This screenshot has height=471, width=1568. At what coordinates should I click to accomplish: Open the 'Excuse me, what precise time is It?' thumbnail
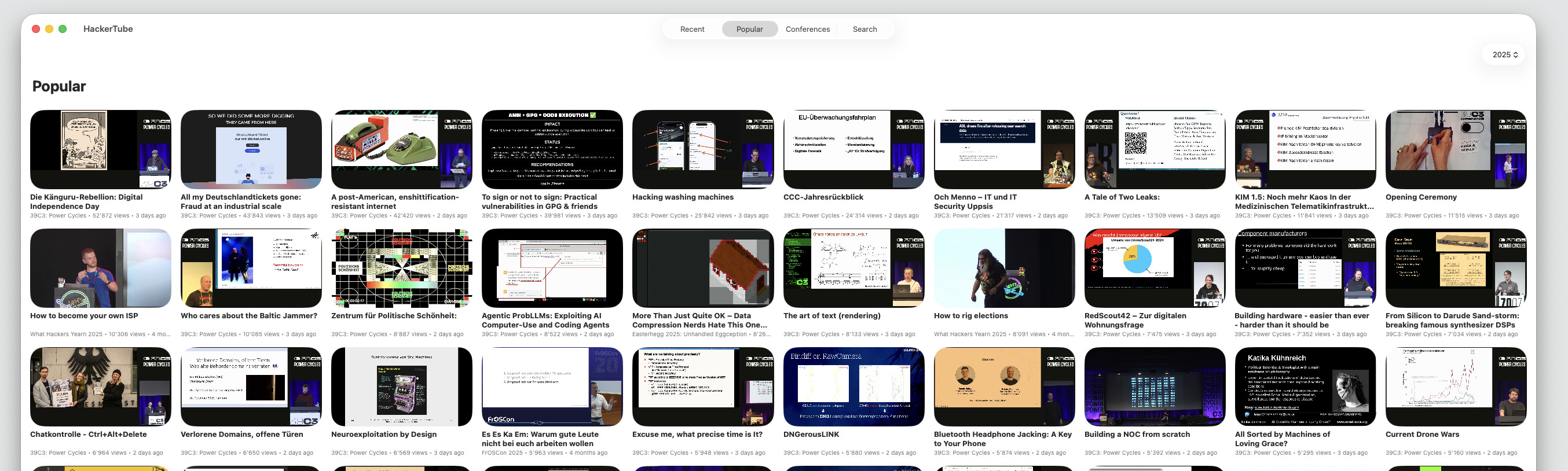703,387
